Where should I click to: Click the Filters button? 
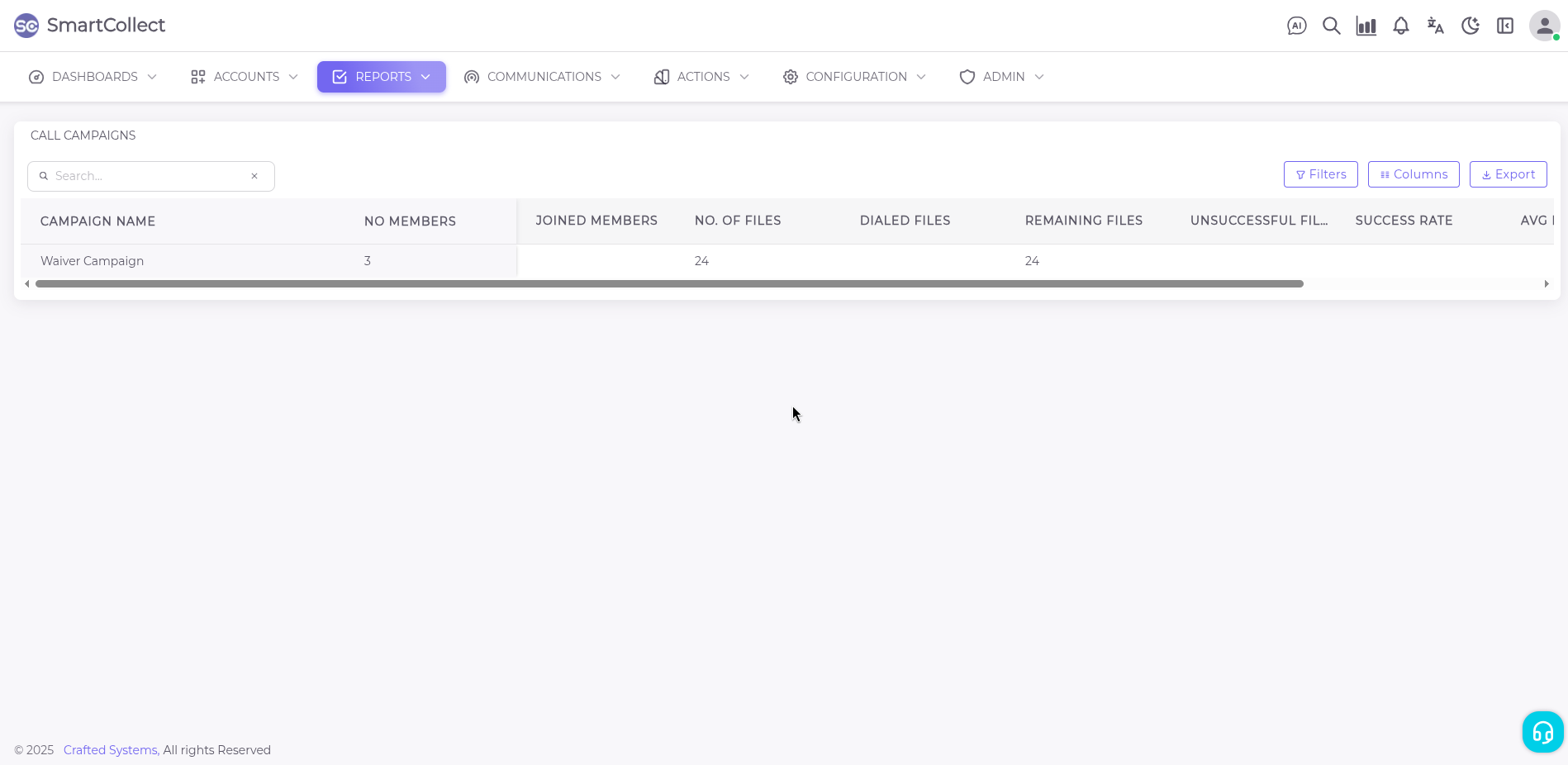click(x=1320, y=174)
